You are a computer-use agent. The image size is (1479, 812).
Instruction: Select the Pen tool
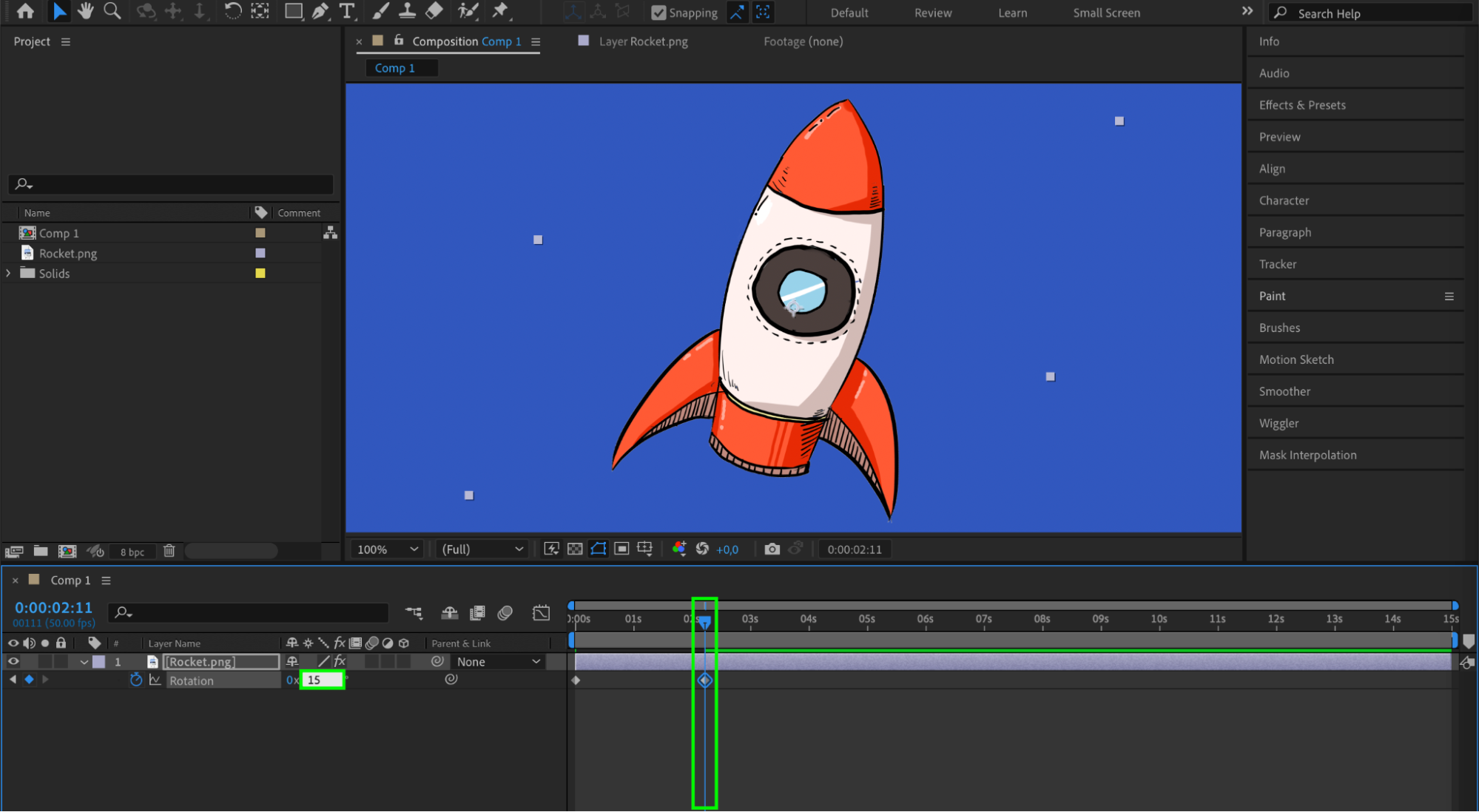(x=320, y=11)
